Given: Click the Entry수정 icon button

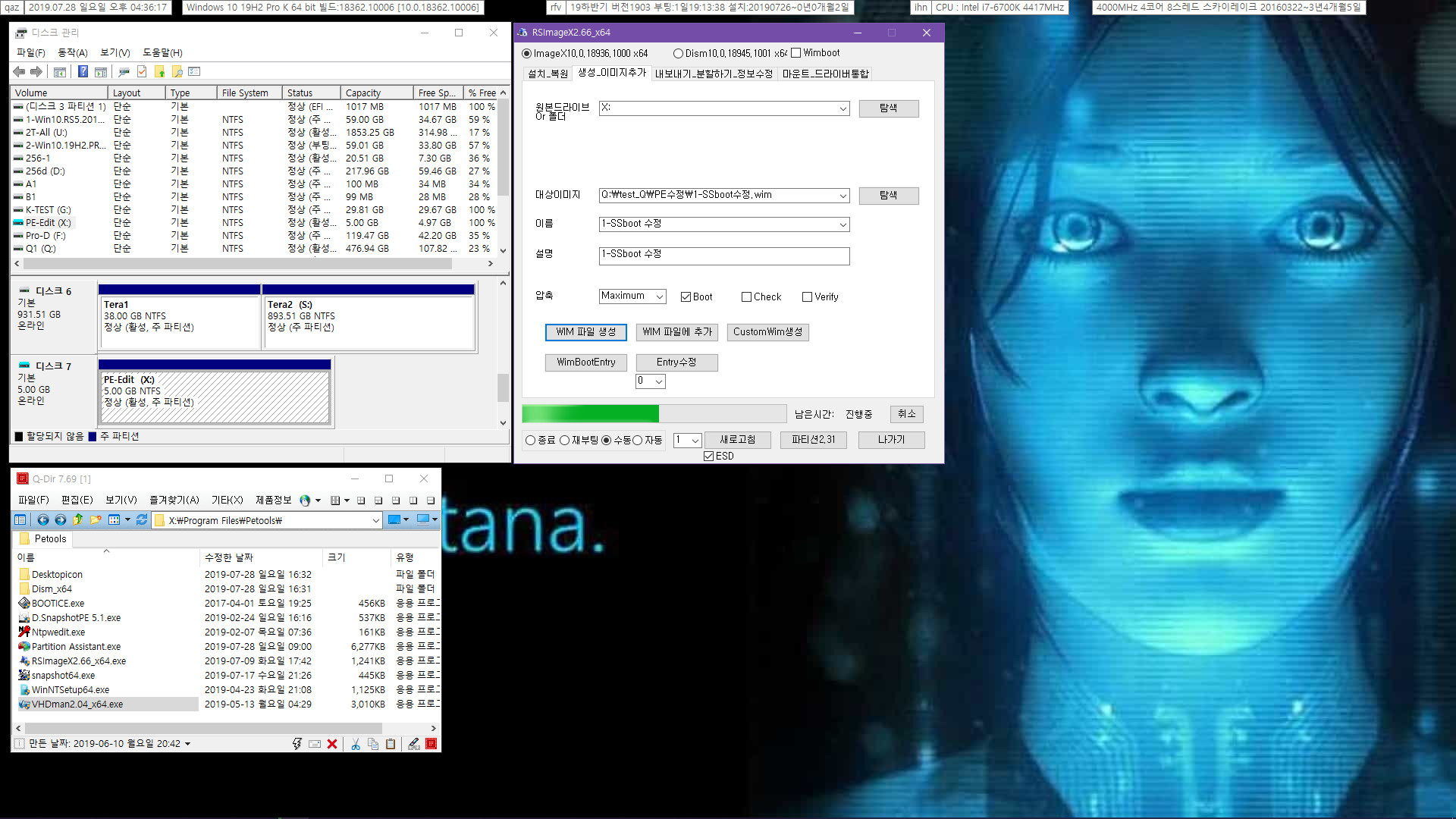Looking at the screenshot, I should pyautogui.click(x=676, y=362).
